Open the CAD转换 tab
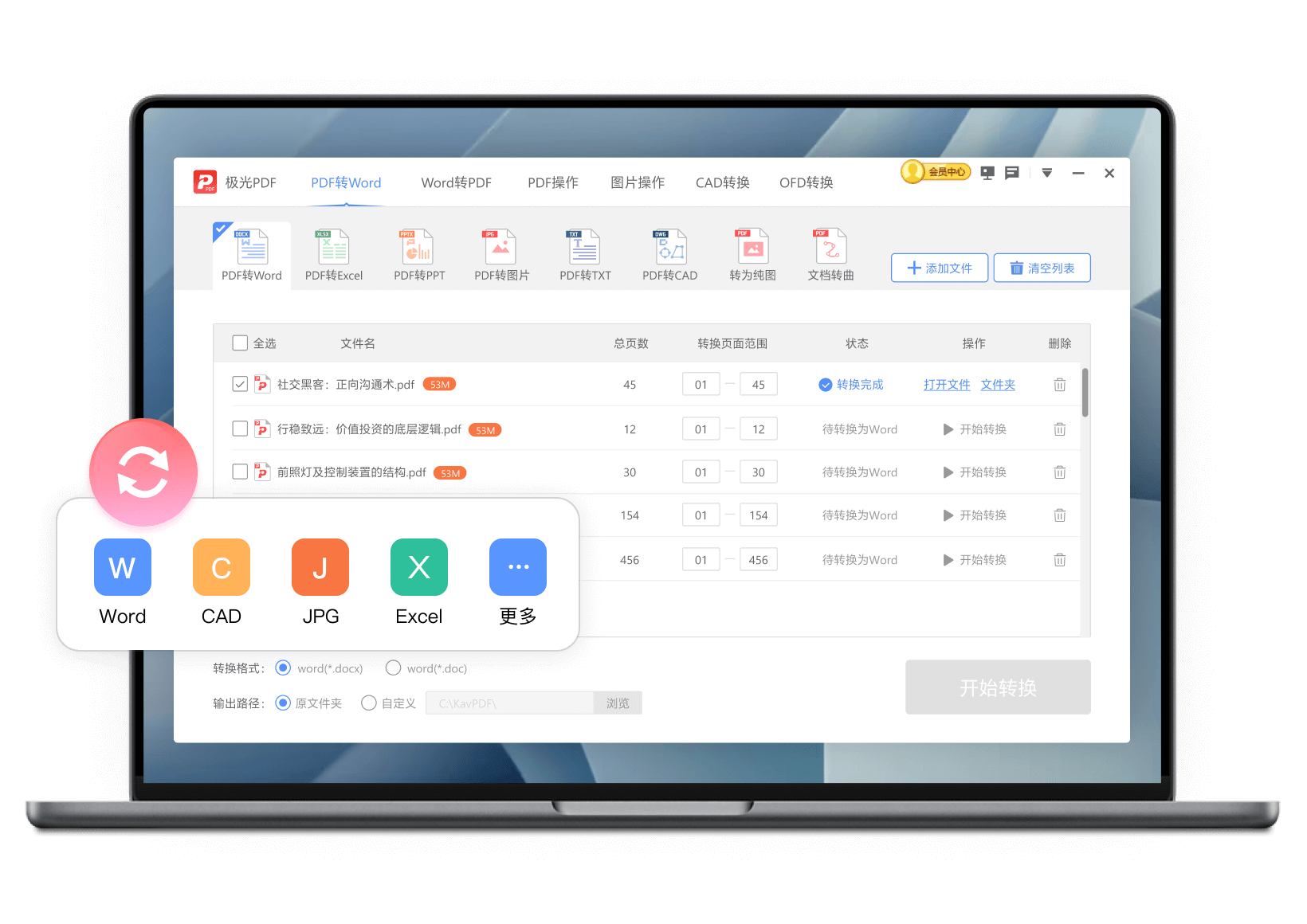The height and width of the screenshot is (924, 1307). [x=722, y=183]
